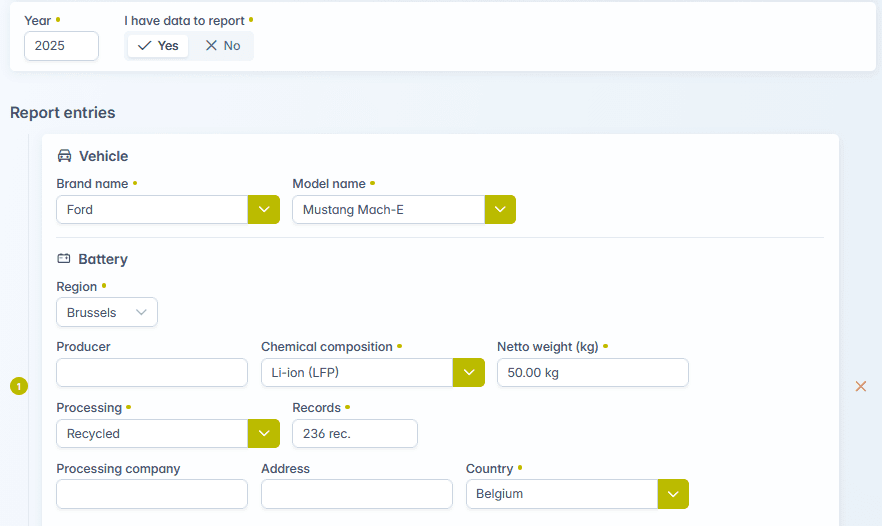
Task: Open the Brand name dropdown arrow
Action: coord(263,210)
